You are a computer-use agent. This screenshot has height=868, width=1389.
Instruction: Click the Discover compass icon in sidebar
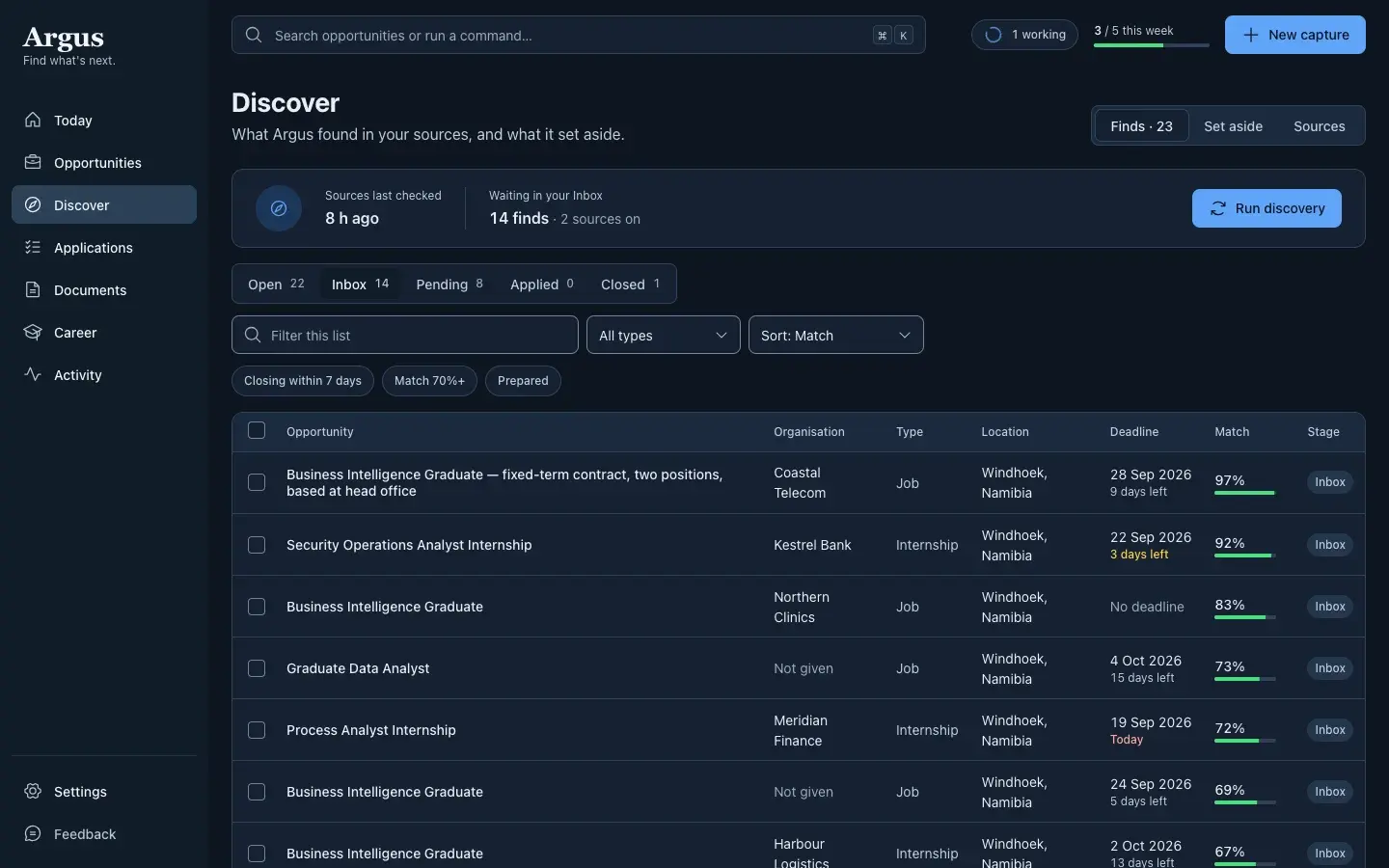coord(33,204)
